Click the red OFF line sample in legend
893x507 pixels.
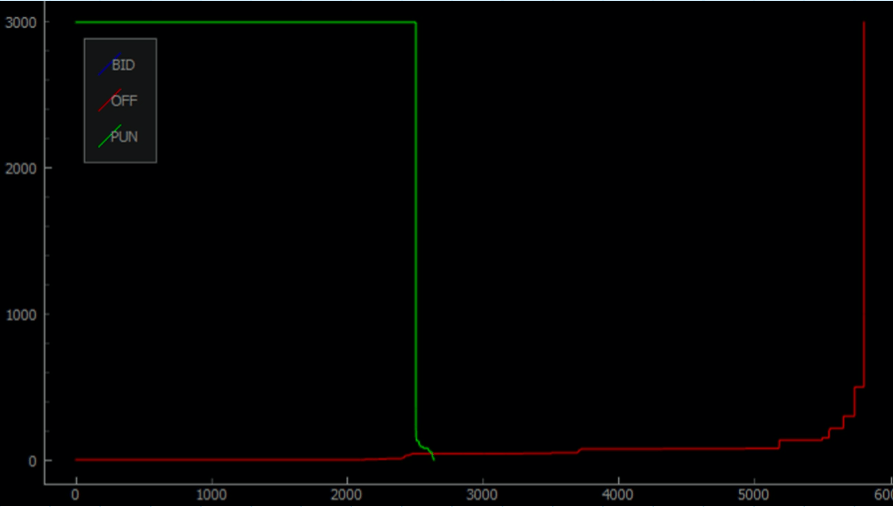point(109,100)
